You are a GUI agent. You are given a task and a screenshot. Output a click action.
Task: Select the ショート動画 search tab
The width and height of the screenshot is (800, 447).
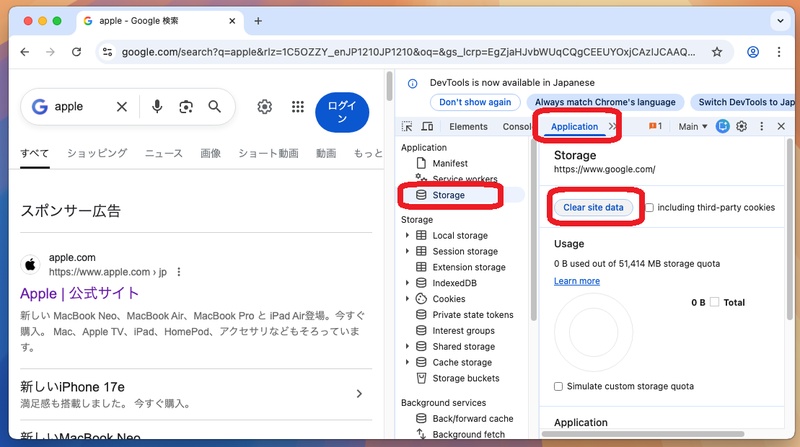(x=268, y=153)
